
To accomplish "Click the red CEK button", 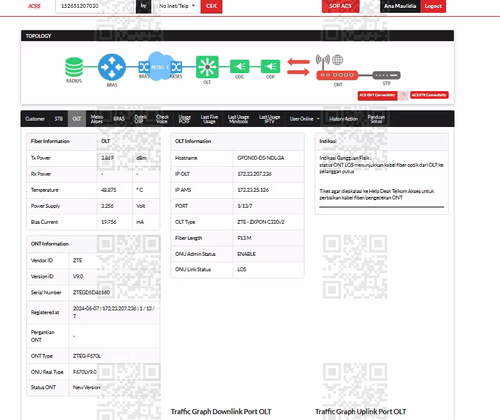I will coord(211,6).
